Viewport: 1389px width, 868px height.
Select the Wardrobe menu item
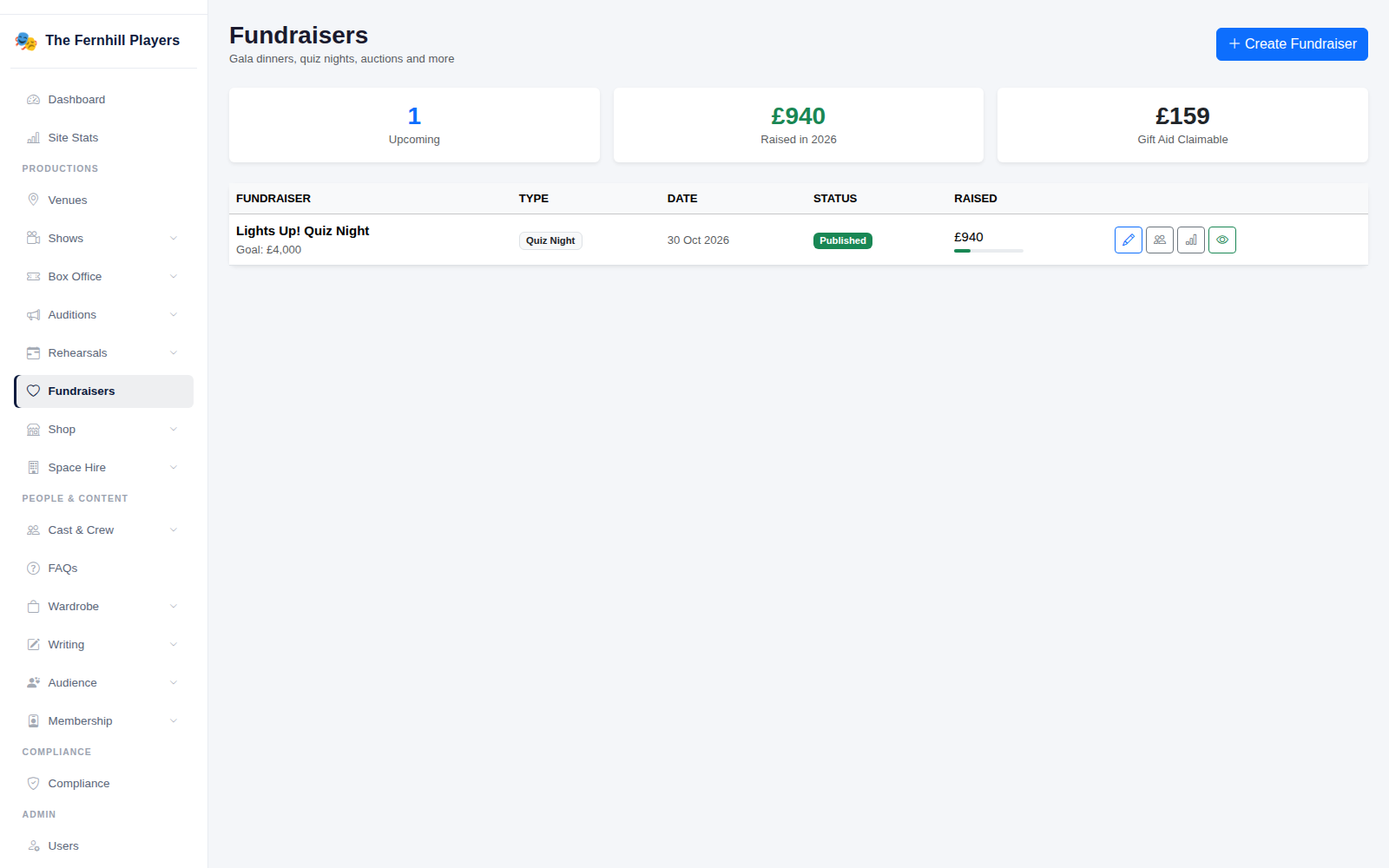click(103, 606)
